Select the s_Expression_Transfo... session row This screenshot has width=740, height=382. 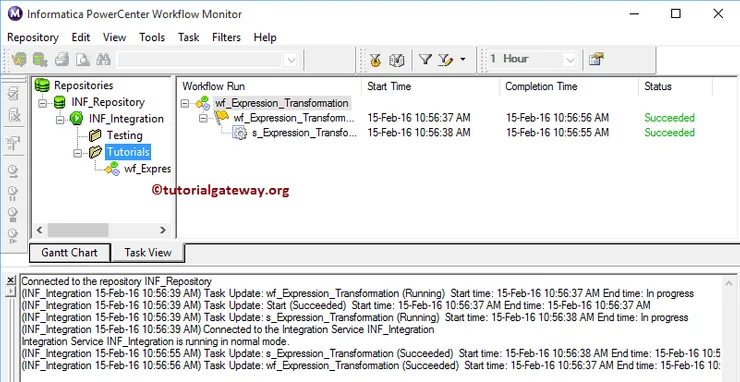point(305,133)
